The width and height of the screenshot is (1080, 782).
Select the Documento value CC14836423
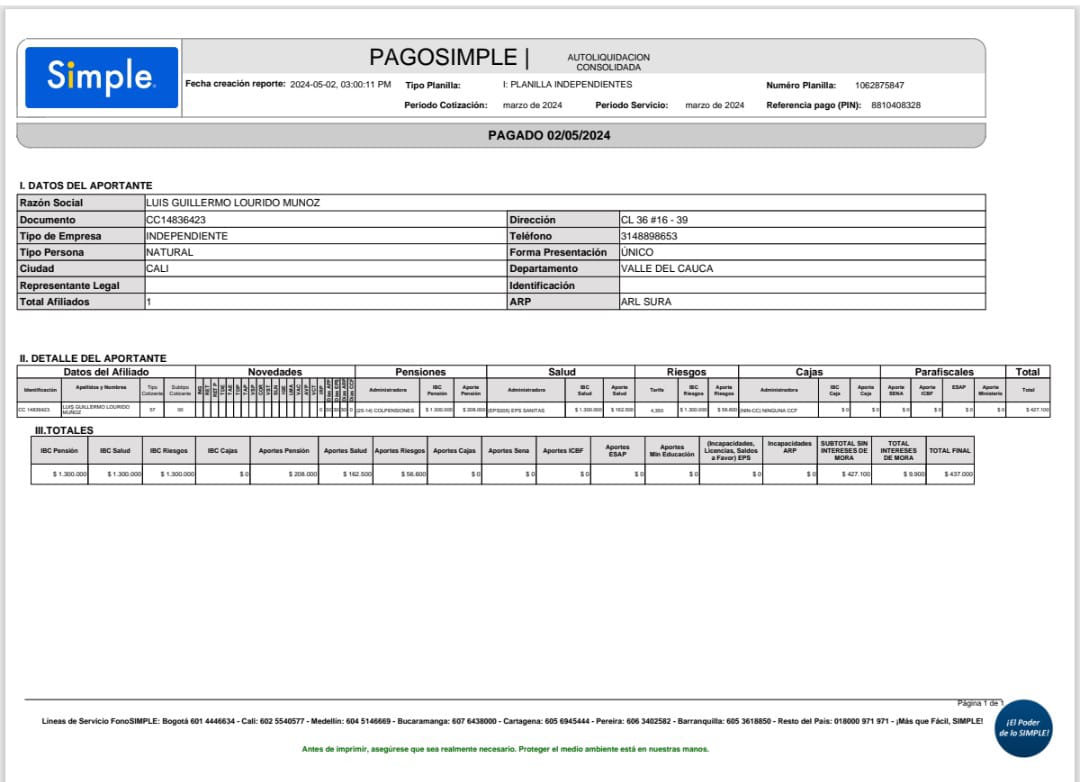(x=176, y=220)
